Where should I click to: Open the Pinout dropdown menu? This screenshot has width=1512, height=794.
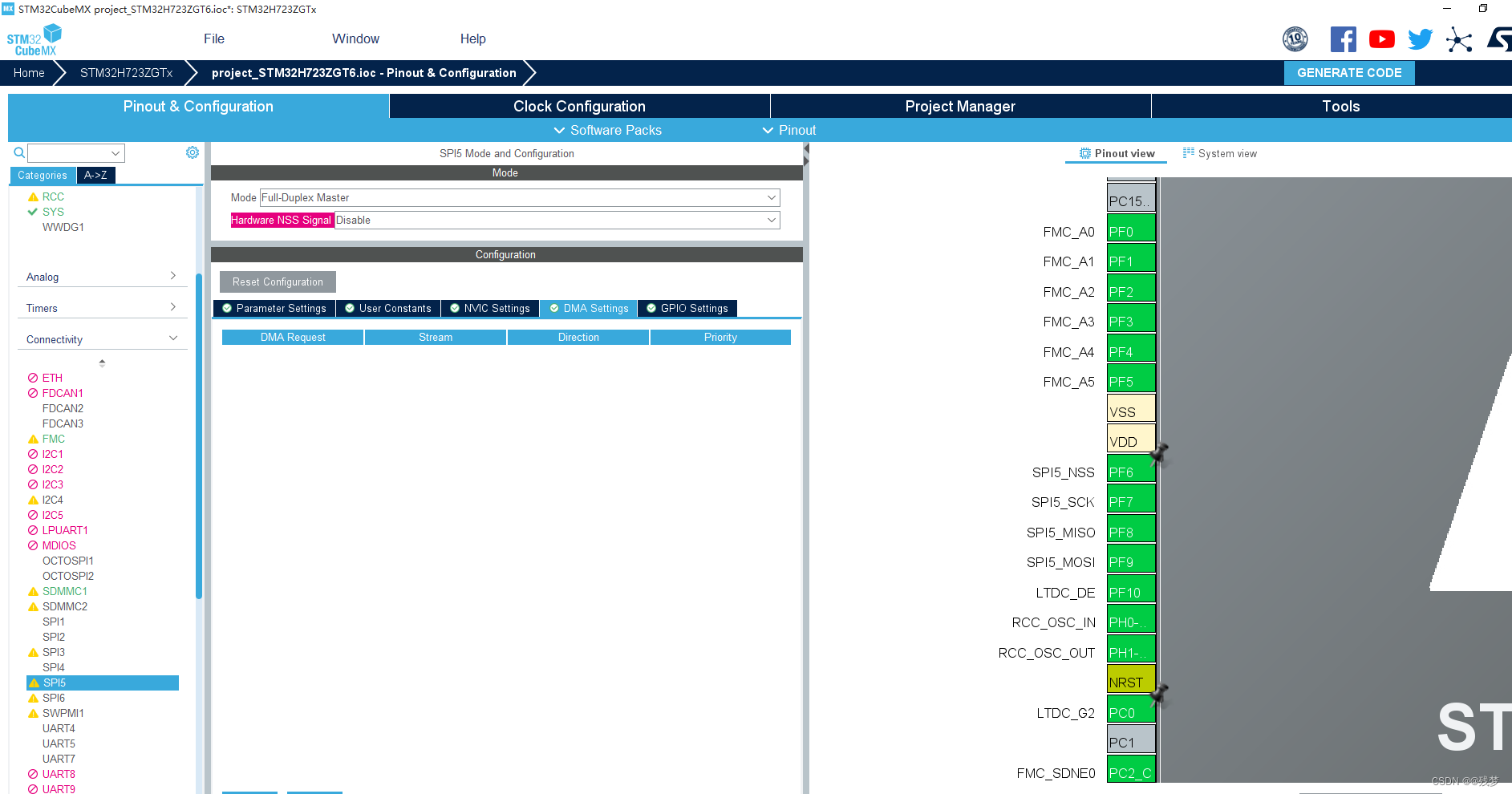click(x=789, y=130)
